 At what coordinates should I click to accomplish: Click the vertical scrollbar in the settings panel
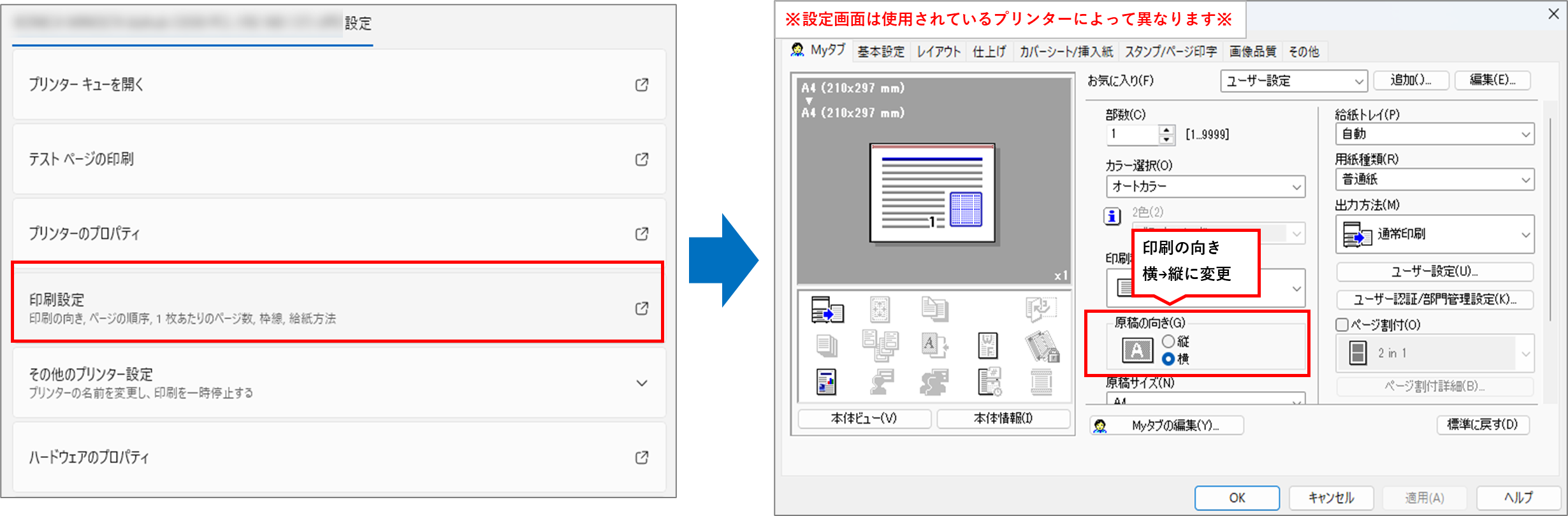[1550, 217]
